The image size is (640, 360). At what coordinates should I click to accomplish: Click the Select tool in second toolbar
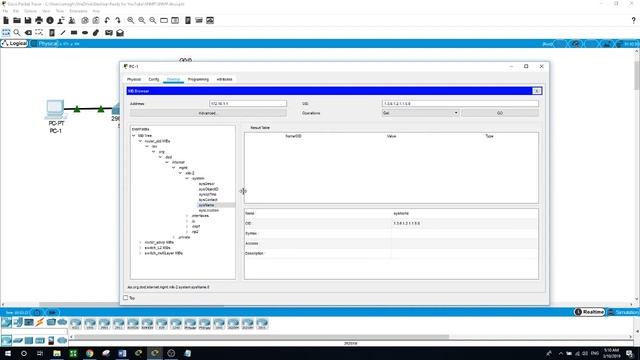(6, 33)
